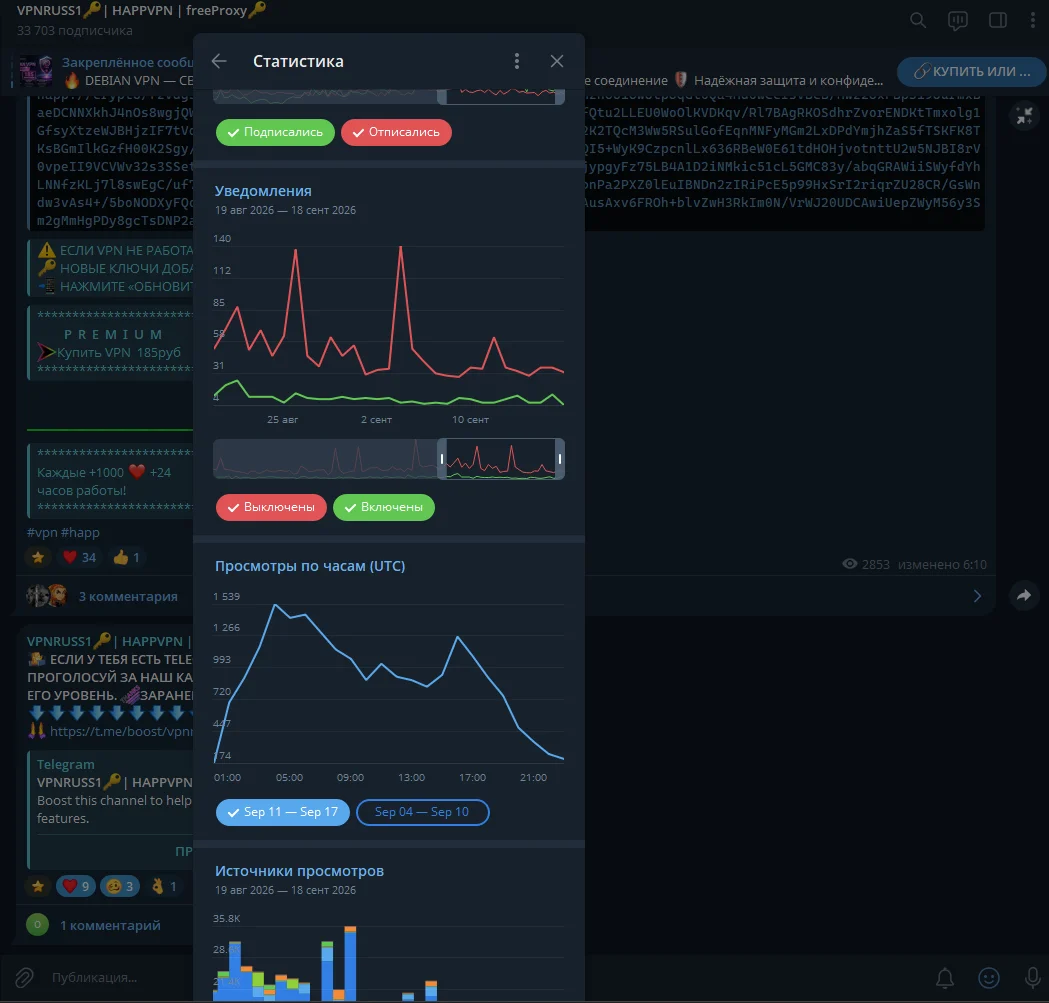
Task: Open the 1 комментарий link
Action: [110, 925]
